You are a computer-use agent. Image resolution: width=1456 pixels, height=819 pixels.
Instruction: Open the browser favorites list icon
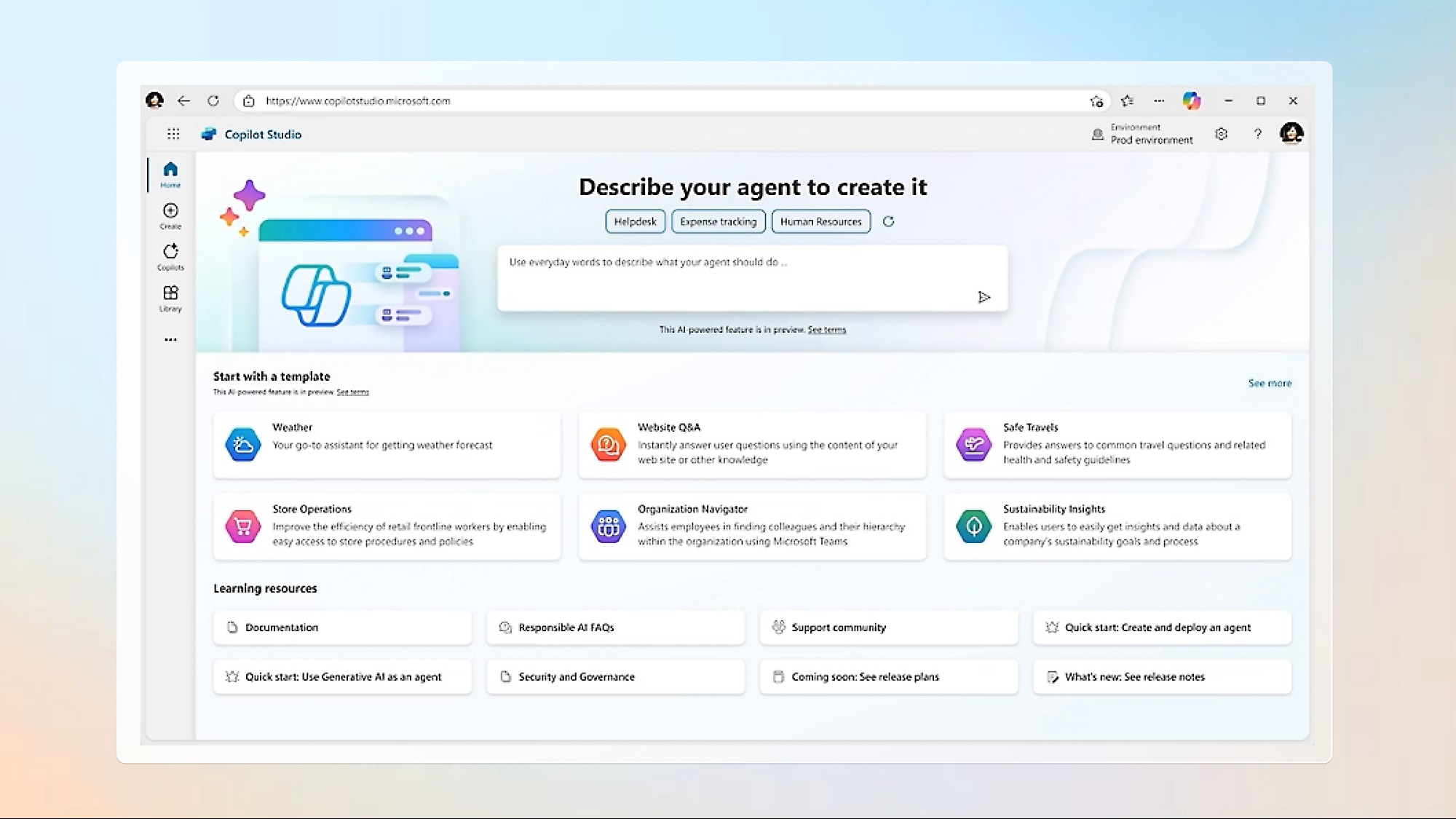1128,100
